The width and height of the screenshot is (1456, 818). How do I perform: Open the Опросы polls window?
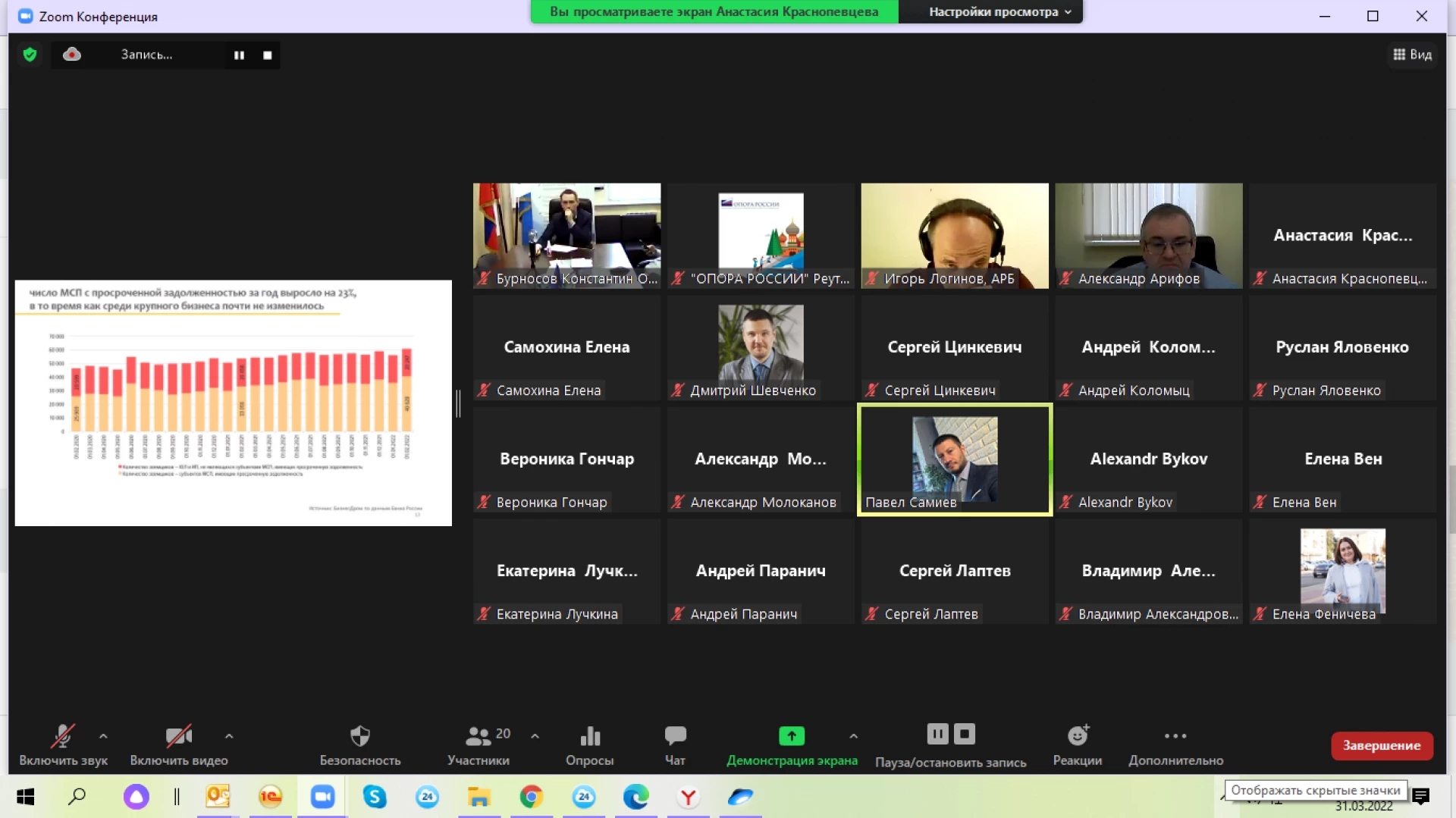(589, 745)
